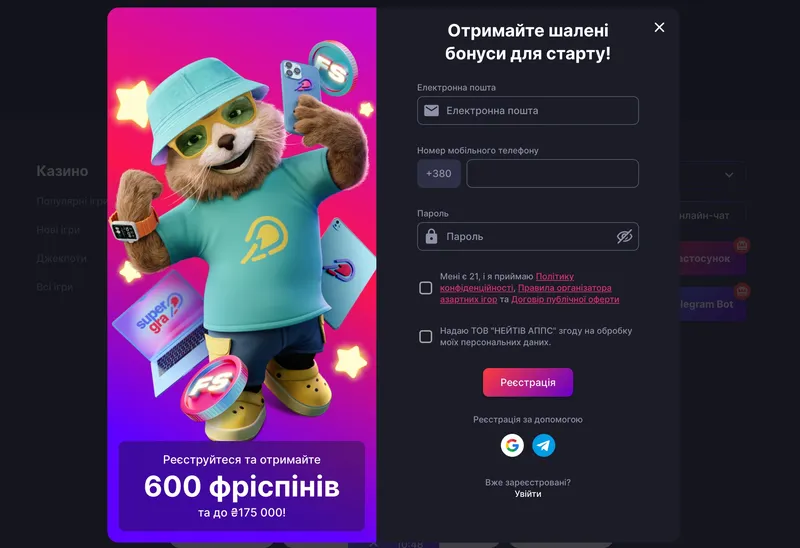The image size is (800, 548).
Task: Tick the personal data consent checkbox
Action: tap(426, 336)
